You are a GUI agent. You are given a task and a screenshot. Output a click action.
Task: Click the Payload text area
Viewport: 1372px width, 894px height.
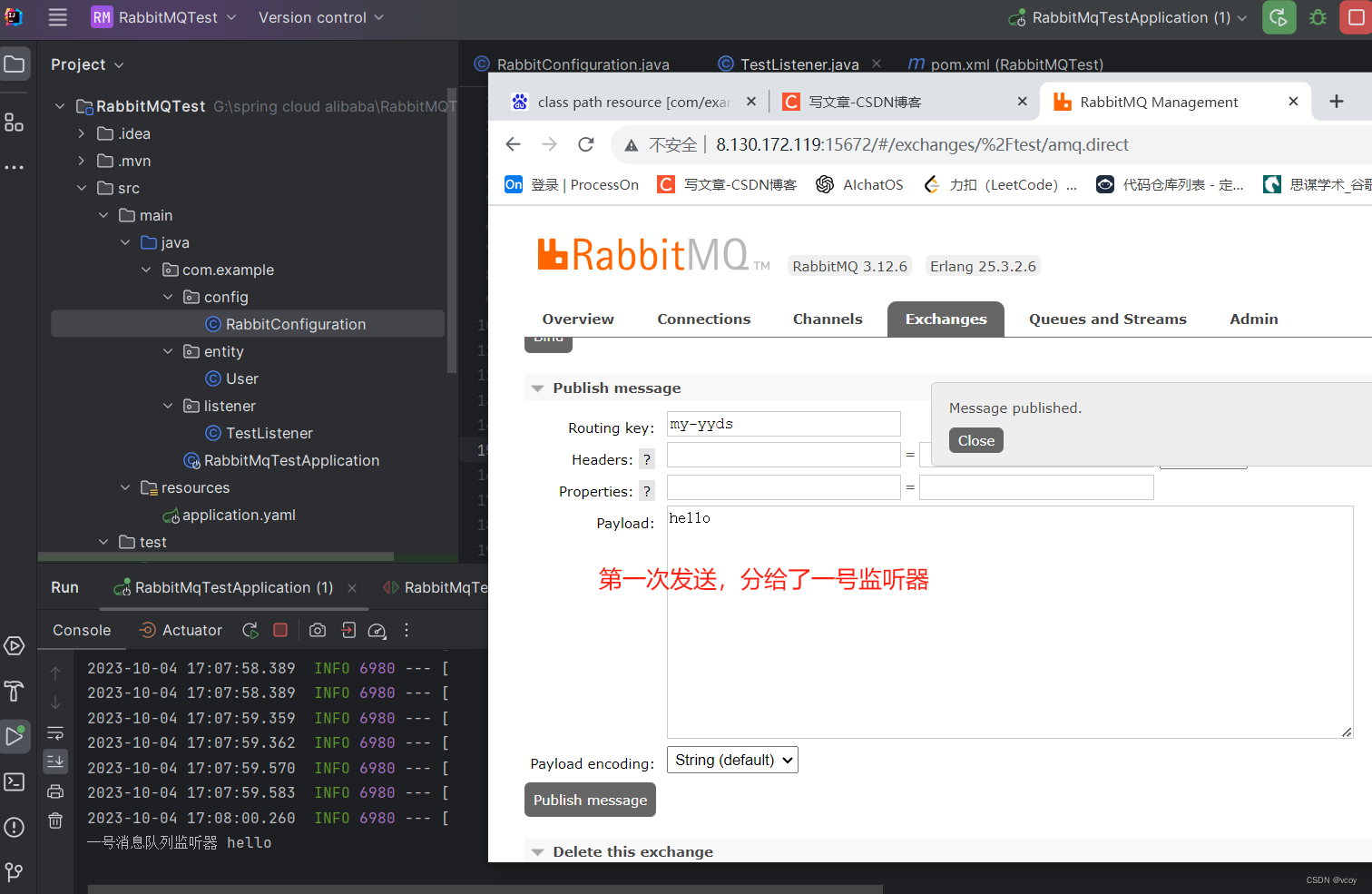pyautogui.click(x=1010, y=623)
